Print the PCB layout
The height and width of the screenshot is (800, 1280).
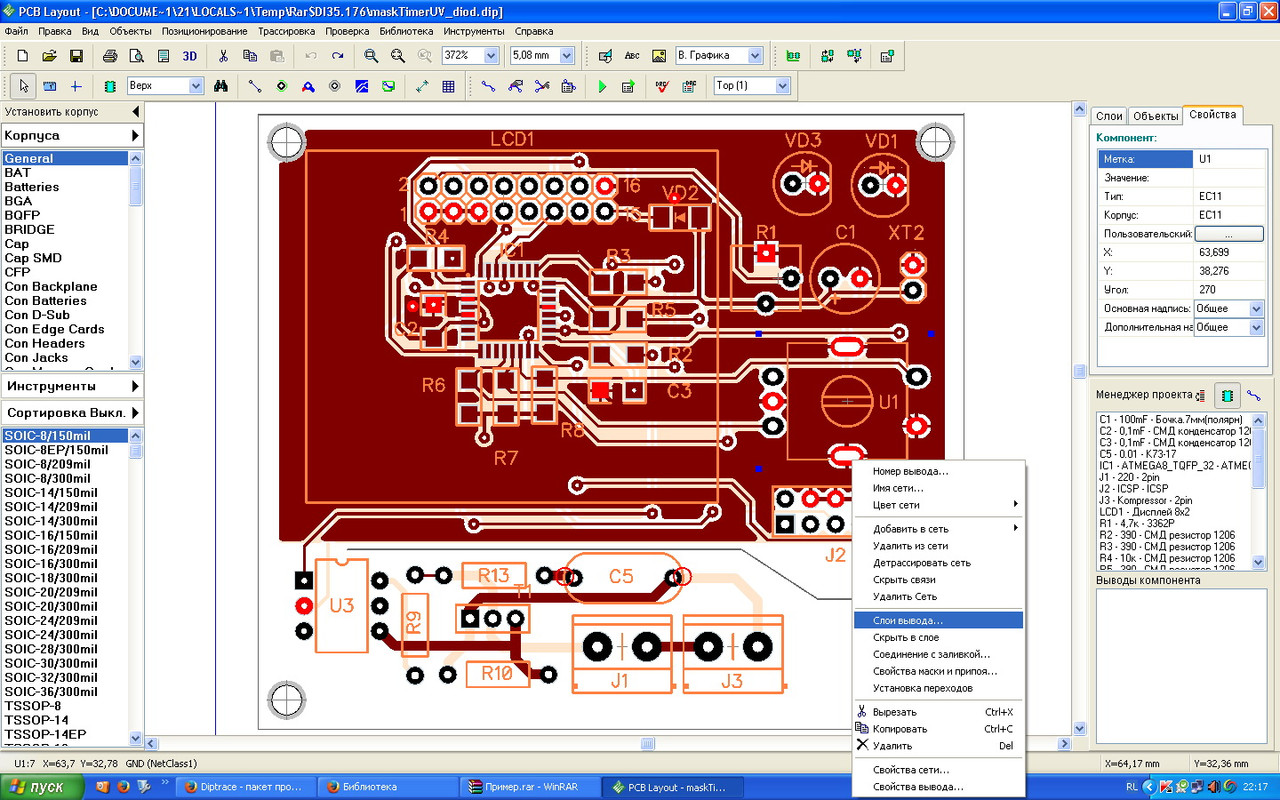point(110,56)
